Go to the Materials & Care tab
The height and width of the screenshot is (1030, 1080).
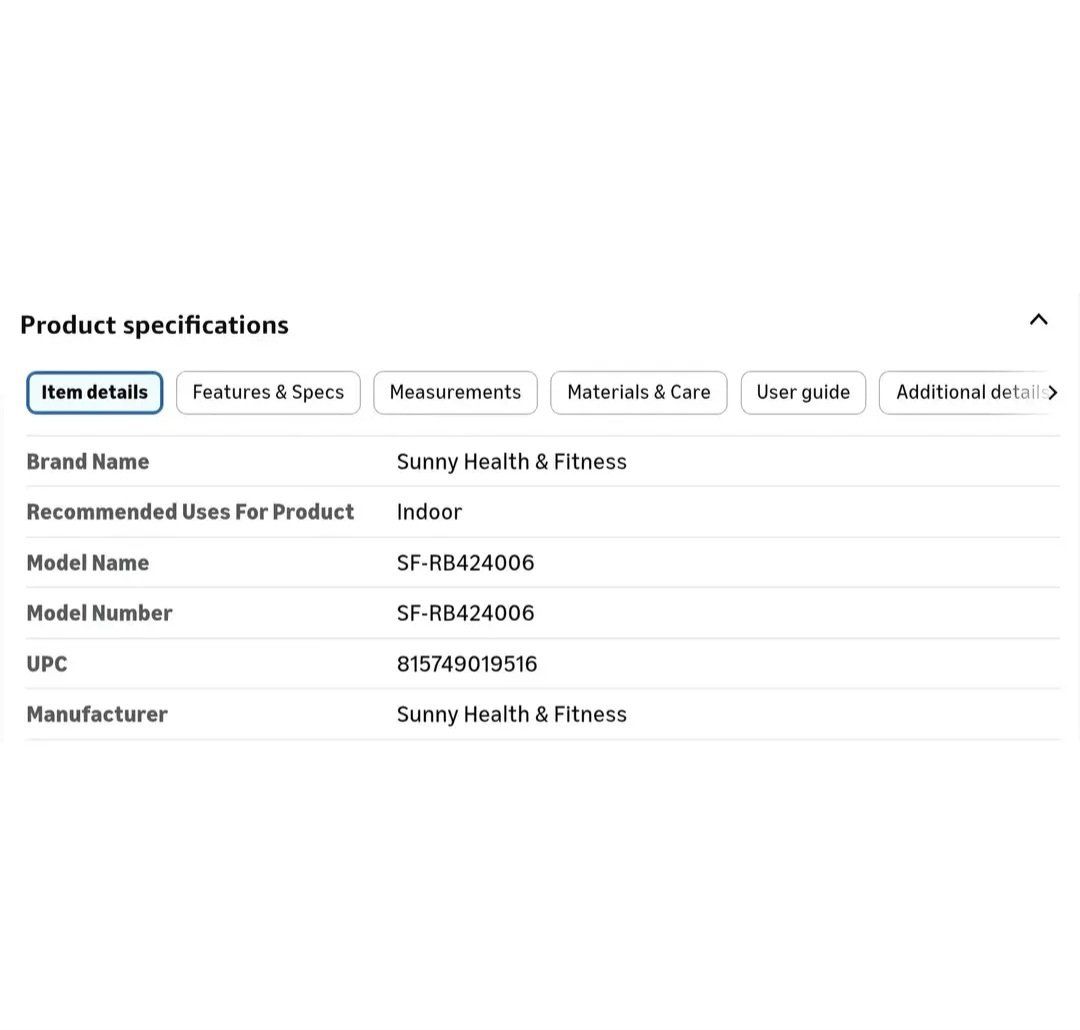click(638, 392)
